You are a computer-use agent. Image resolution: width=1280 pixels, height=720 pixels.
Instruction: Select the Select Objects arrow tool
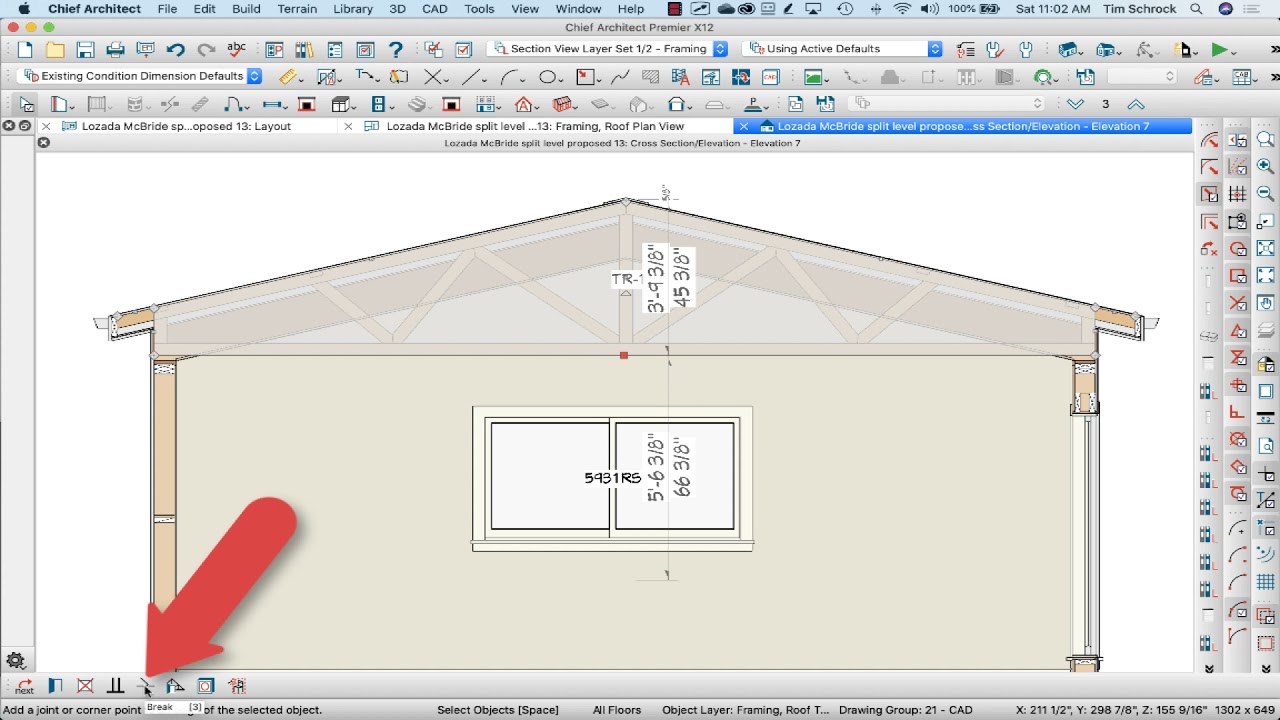point(27,104)
